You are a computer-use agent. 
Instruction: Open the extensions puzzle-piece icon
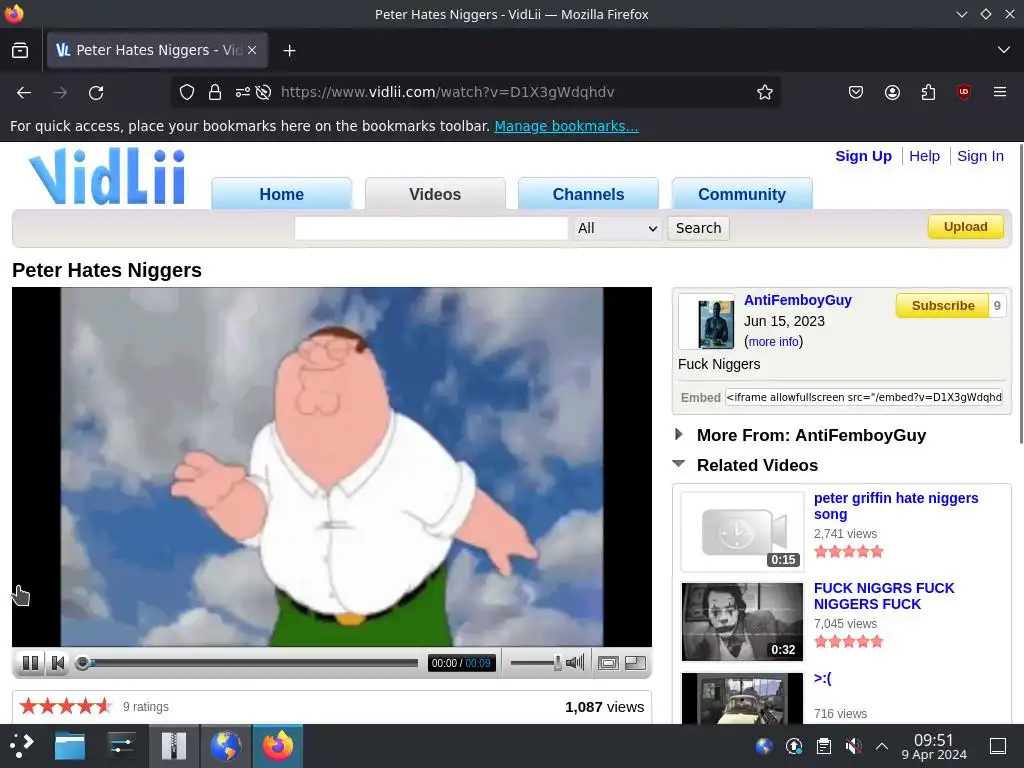click(928, 93)
